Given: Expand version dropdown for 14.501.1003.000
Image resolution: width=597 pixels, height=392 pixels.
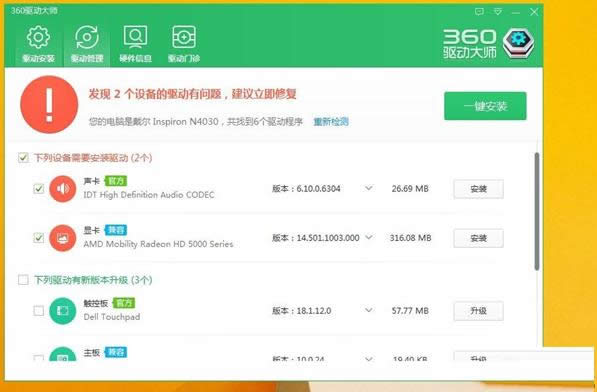Looking at the screenshot, I should (x=369, y=237).
